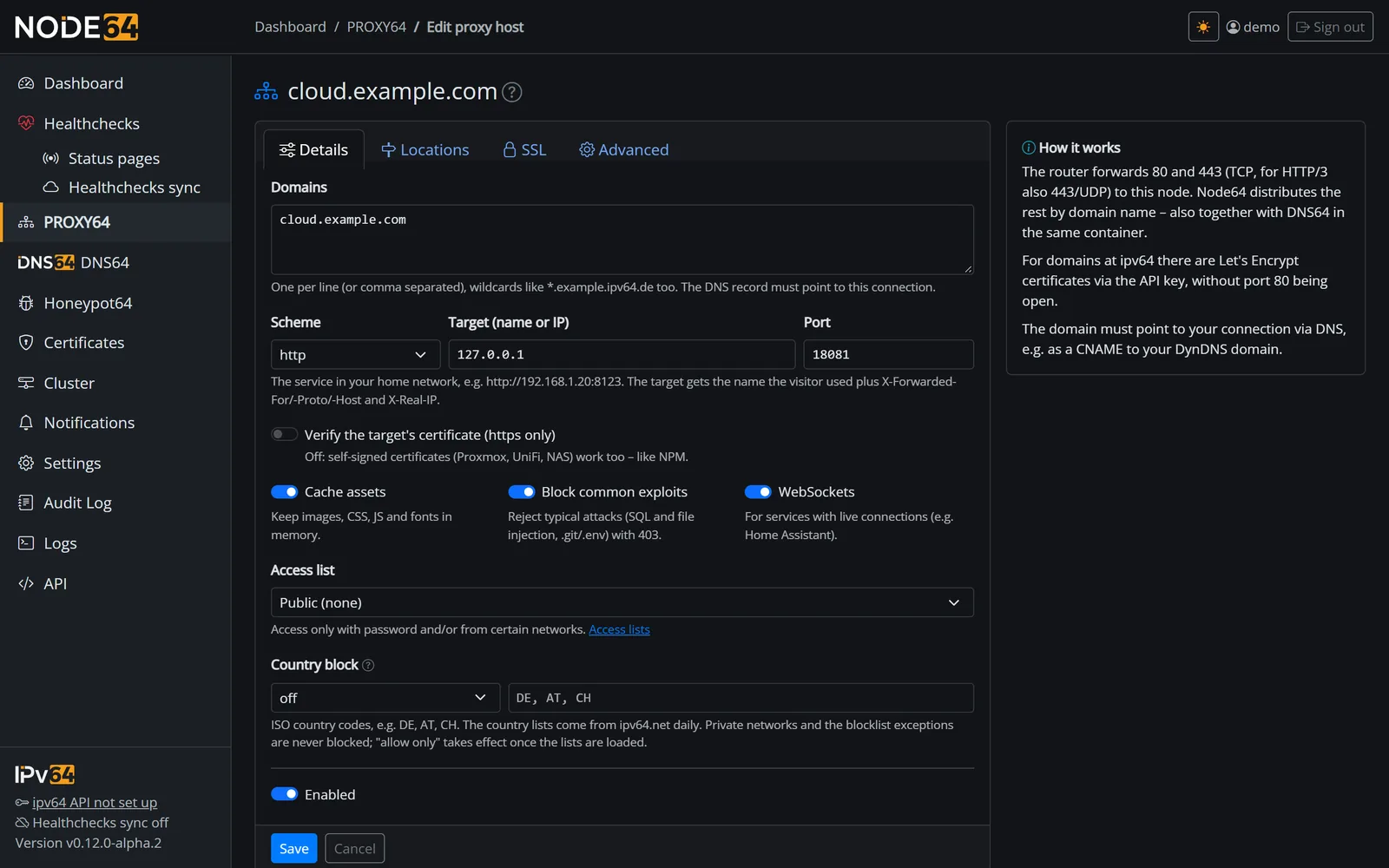Click the Certificates shield icon

tap(26, 343)
